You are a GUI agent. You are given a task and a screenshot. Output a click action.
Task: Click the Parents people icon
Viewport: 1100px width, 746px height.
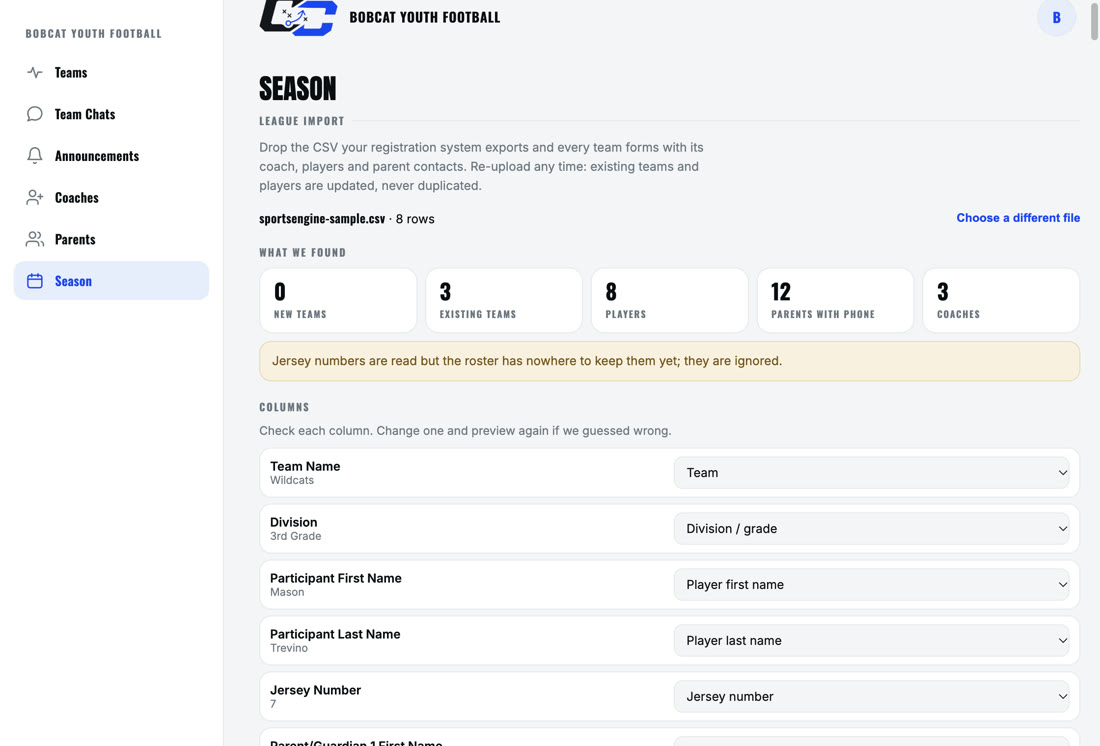[x=34, y=239]
